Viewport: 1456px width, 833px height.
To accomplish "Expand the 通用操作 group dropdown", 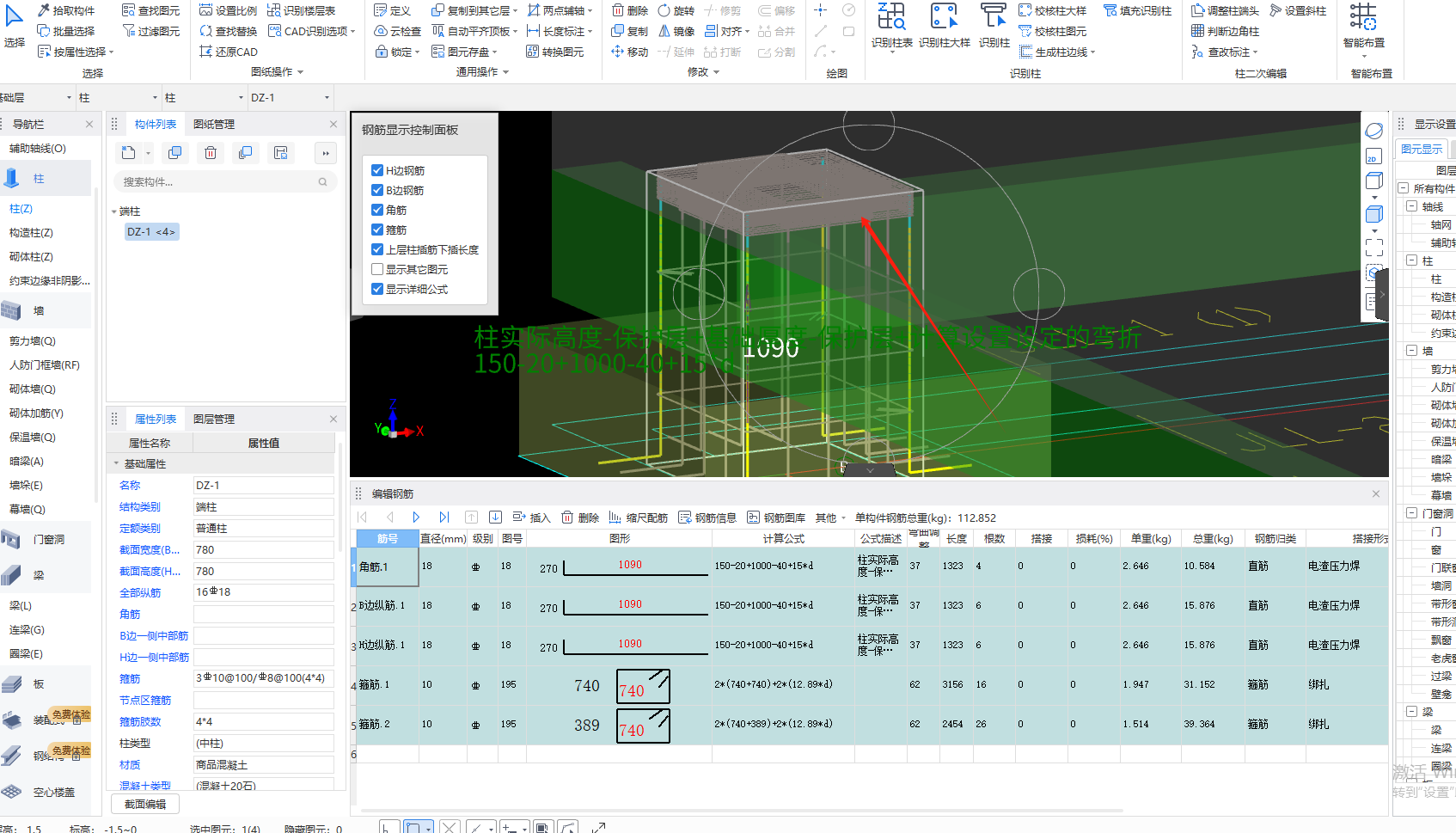I will click(482, 72).
